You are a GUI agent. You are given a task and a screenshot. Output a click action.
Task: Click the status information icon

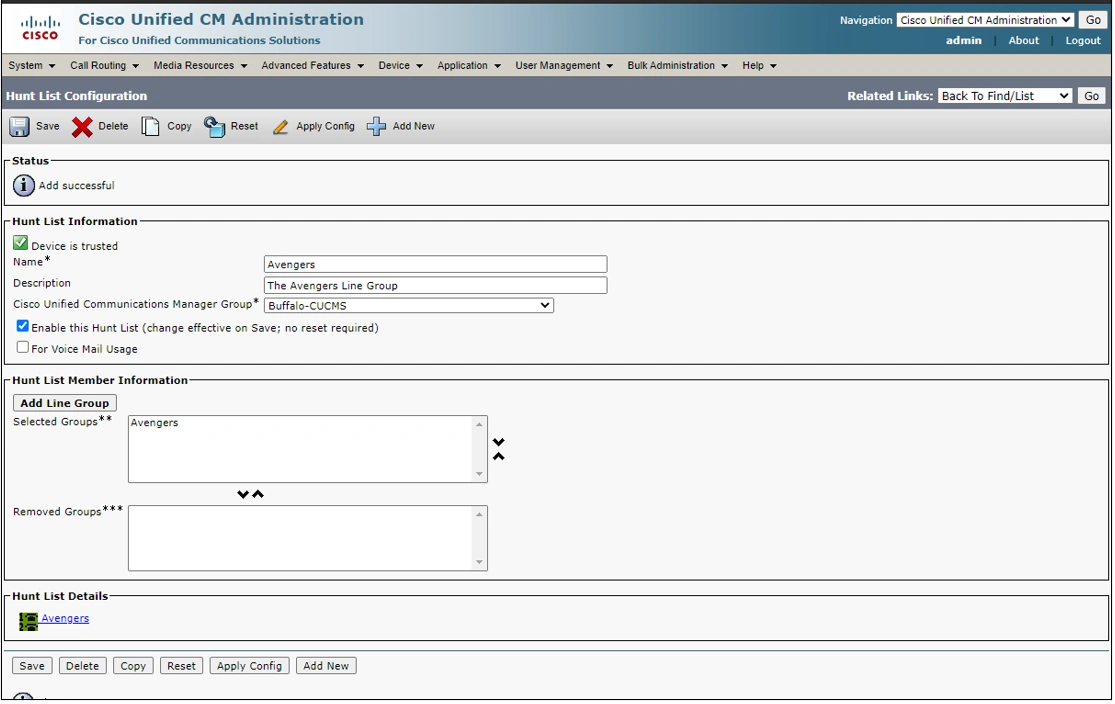tap(23, 186)
